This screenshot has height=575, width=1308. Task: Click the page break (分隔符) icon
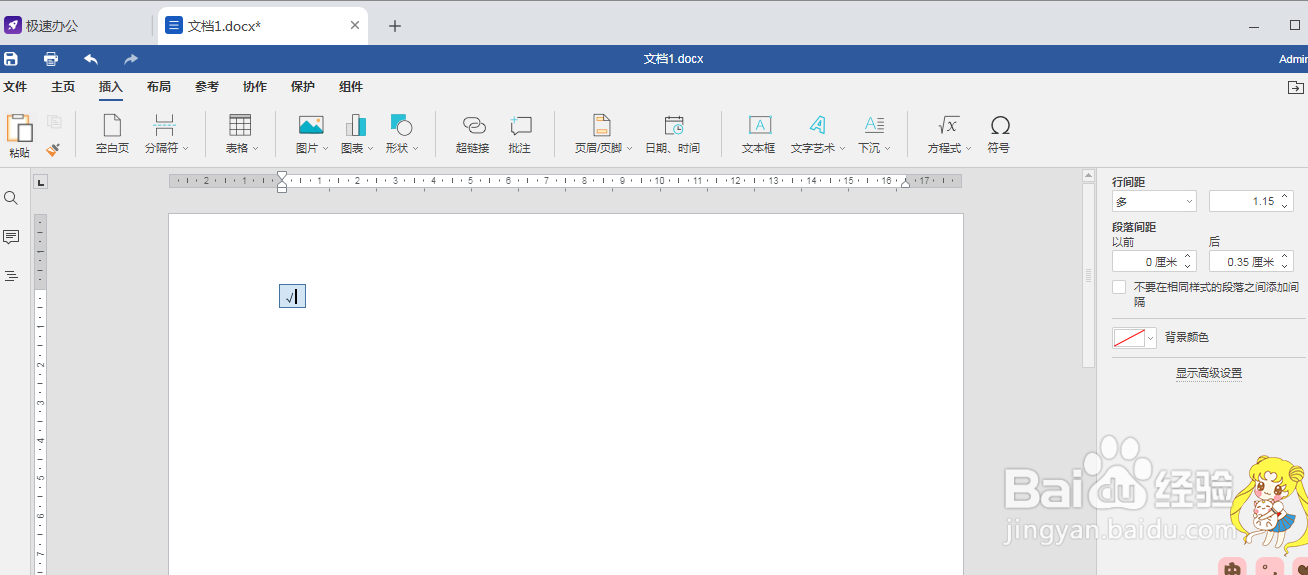click(165, 125)
